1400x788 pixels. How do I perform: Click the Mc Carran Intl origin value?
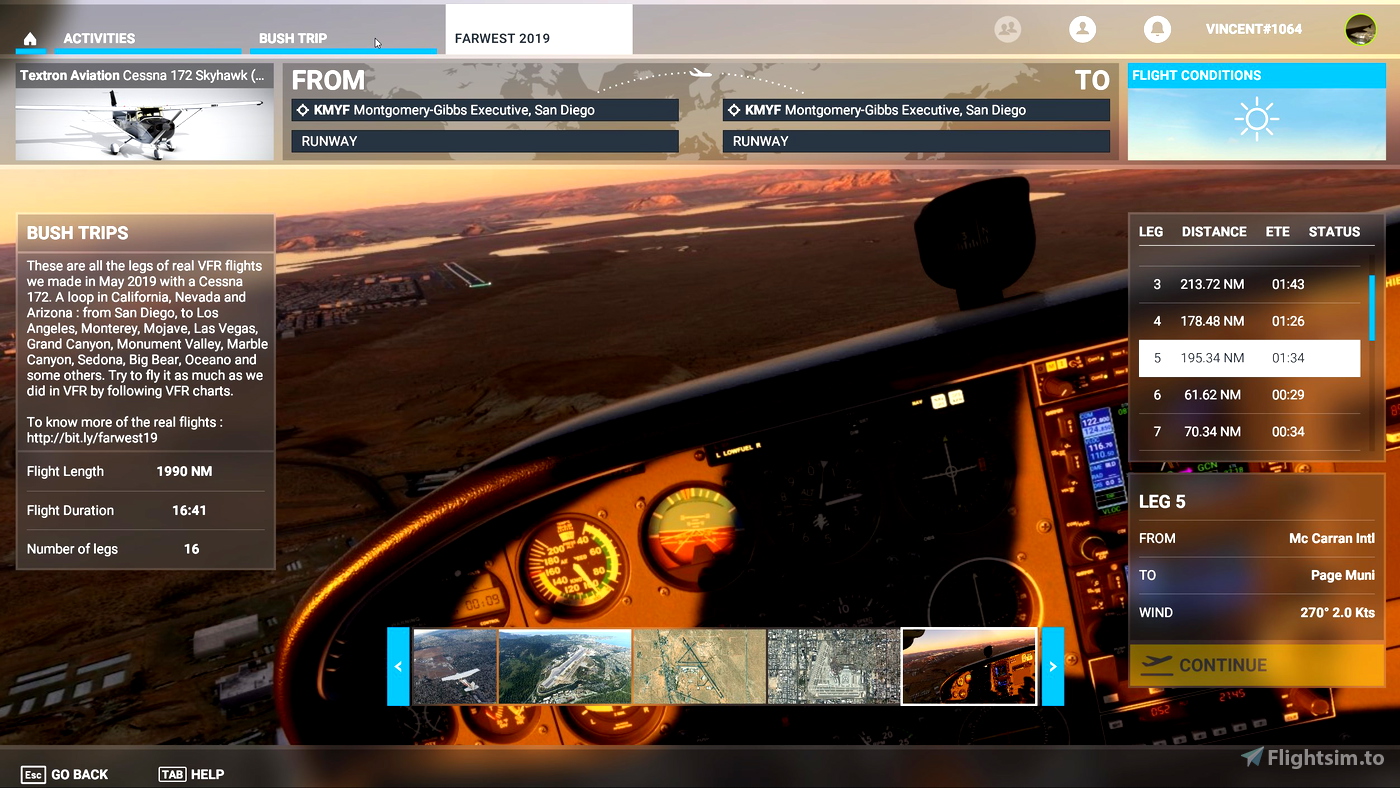click(1331, 538)
